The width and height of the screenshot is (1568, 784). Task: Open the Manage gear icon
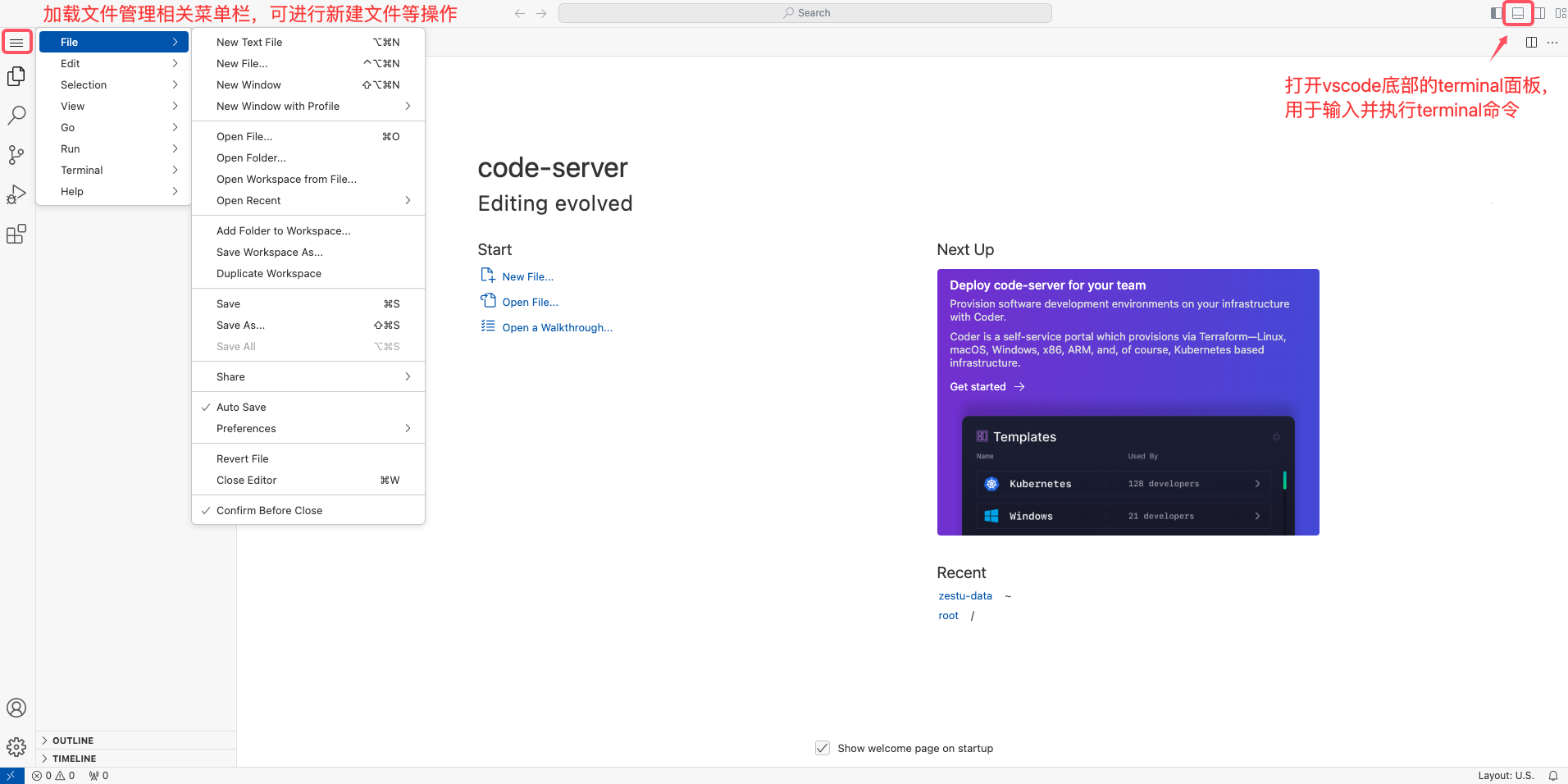point(16,747)
